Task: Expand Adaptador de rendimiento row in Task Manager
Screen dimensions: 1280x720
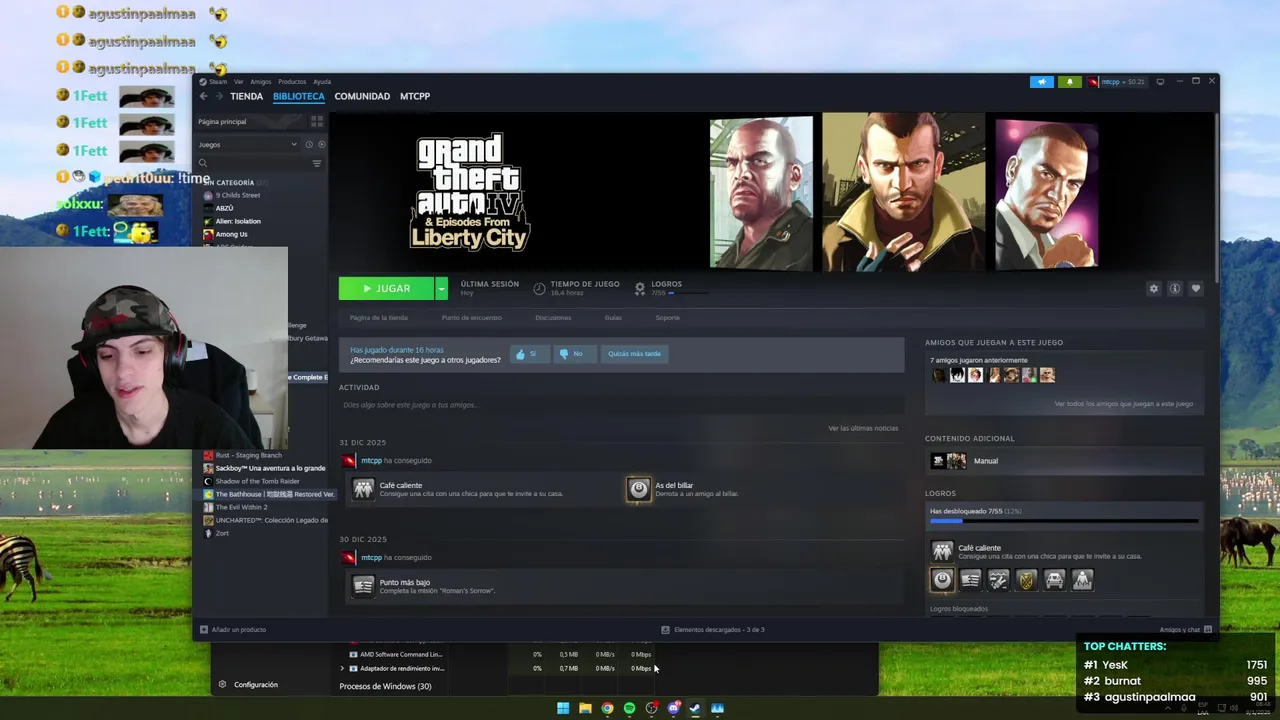Action: point(342,668)
